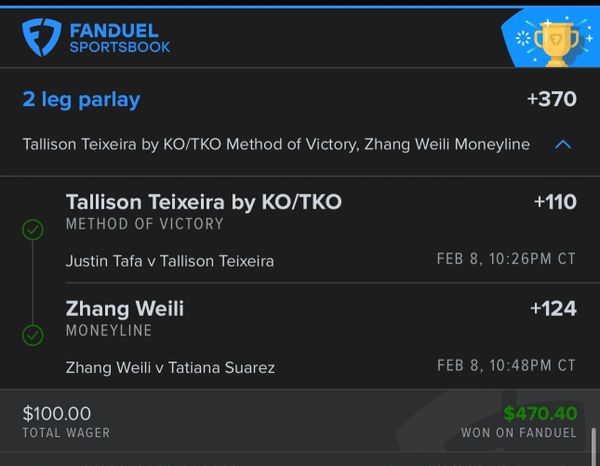600x466 pixels.
Task: Click the Zhang Weili leg green checkmark
Action: [33, 335]
